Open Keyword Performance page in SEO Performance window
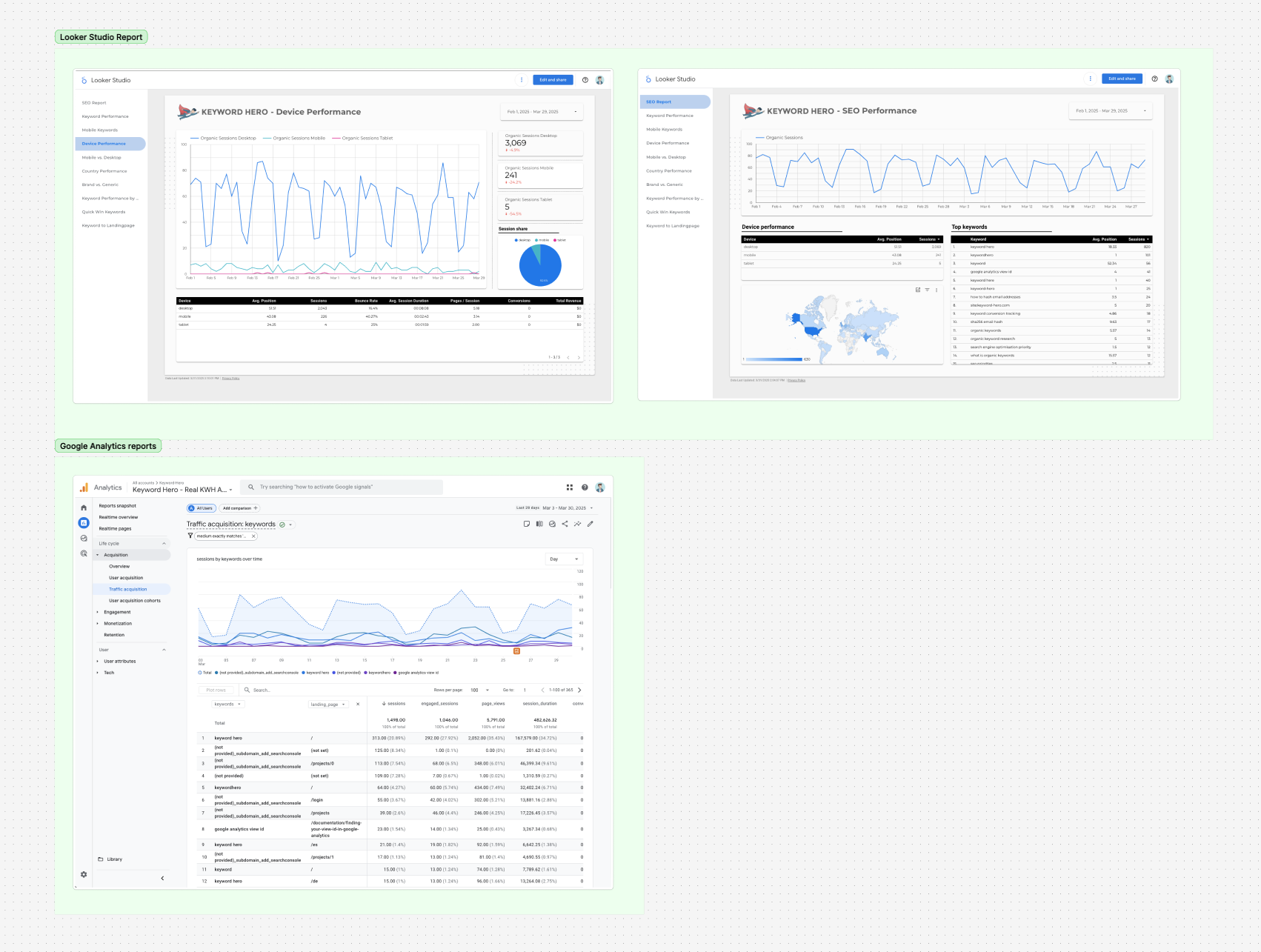This screenshot has width=1261, height=952. 670,116
